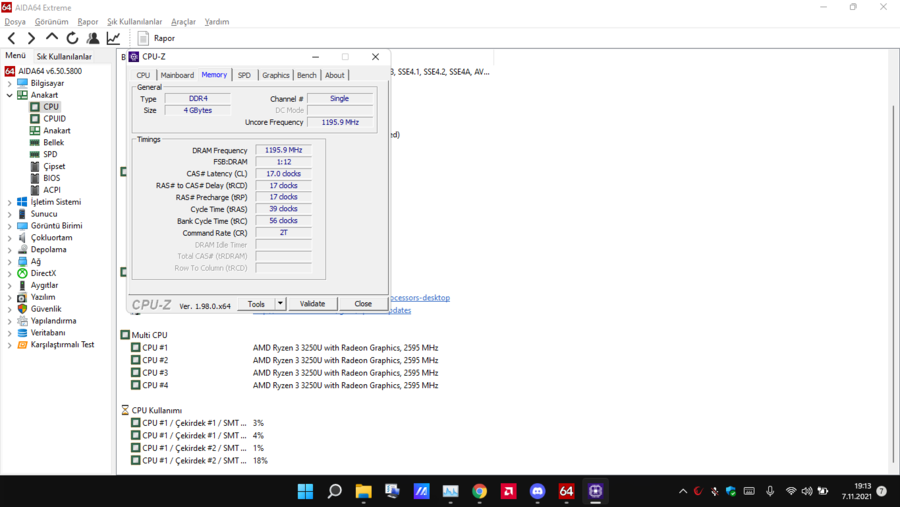Switch to the CPU tab in CPU-Z
Screen dimensions: 900x507
tap(143, 75)
